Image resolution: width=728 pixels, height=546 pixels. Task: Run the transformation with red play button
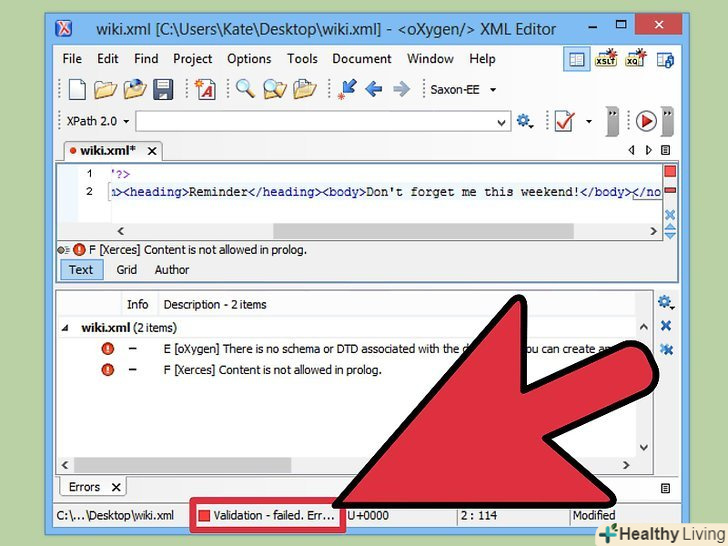point(646,121)
